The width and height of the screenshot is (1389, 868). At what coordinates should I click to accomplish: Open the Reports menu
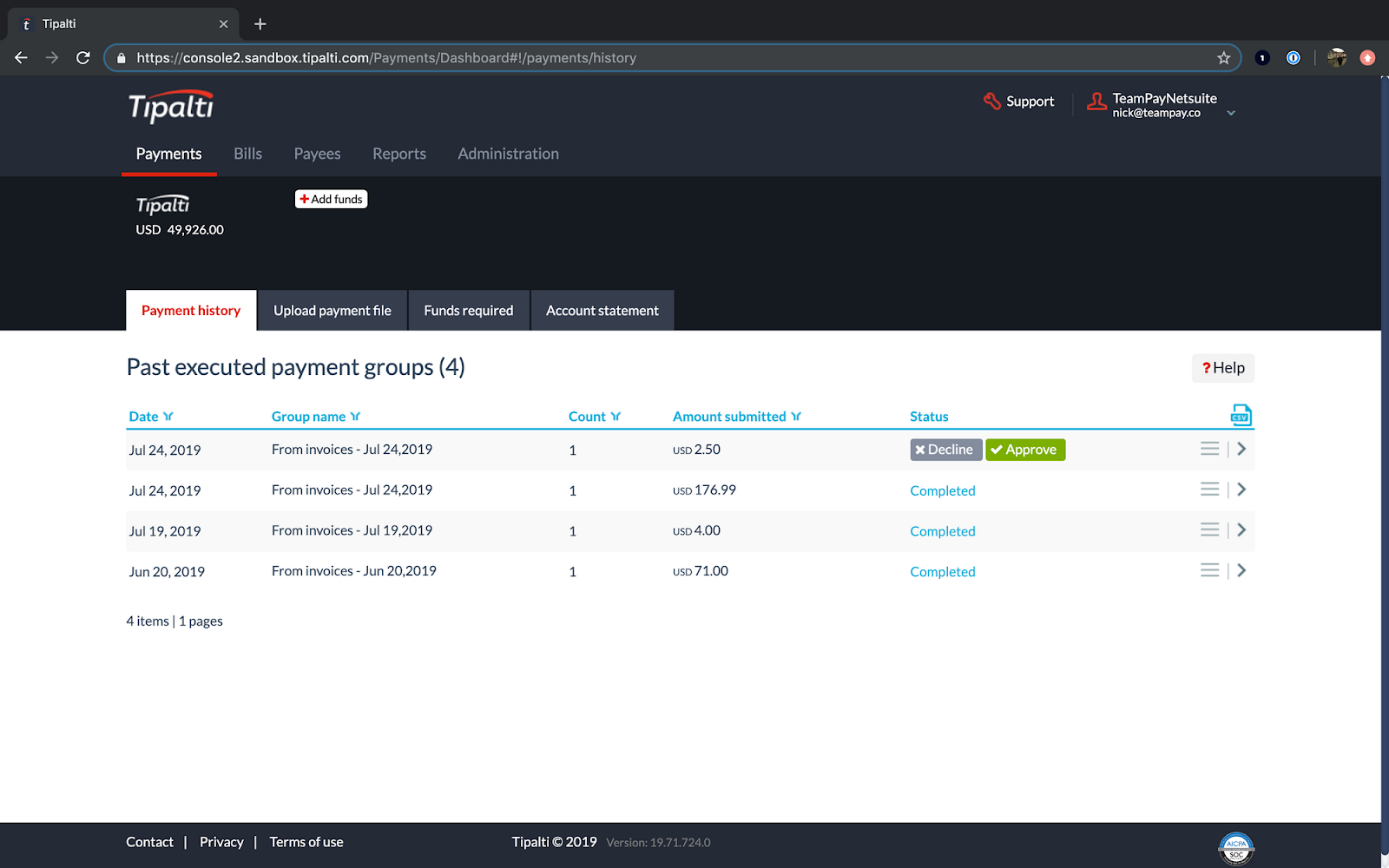click(x=399, y=154)
